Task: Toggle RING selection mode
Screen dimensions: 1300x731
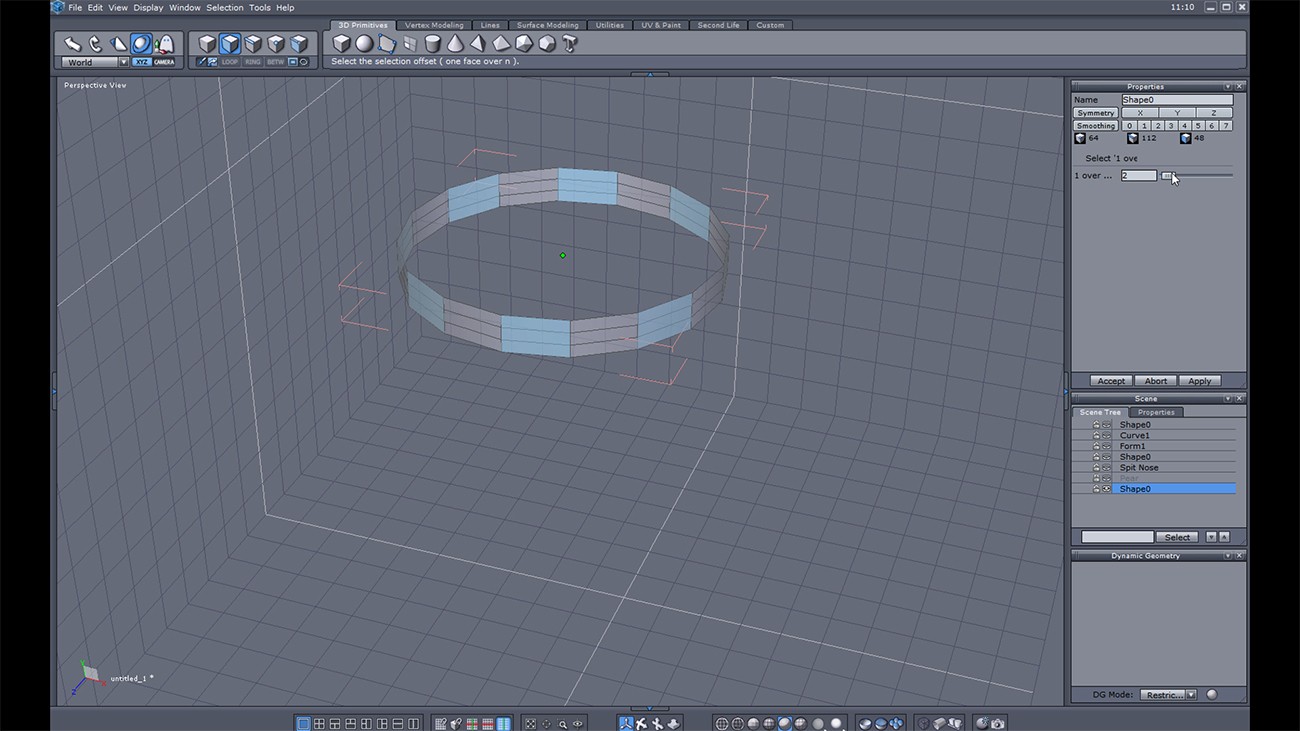Action: coord(253,62)
